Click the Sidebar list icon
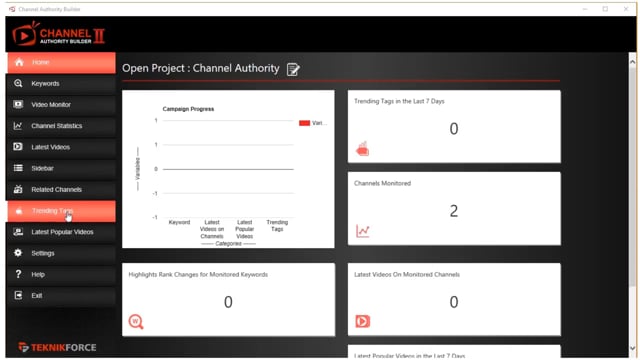Viewport: 640px width, 360px height. [x=18, y=168]
